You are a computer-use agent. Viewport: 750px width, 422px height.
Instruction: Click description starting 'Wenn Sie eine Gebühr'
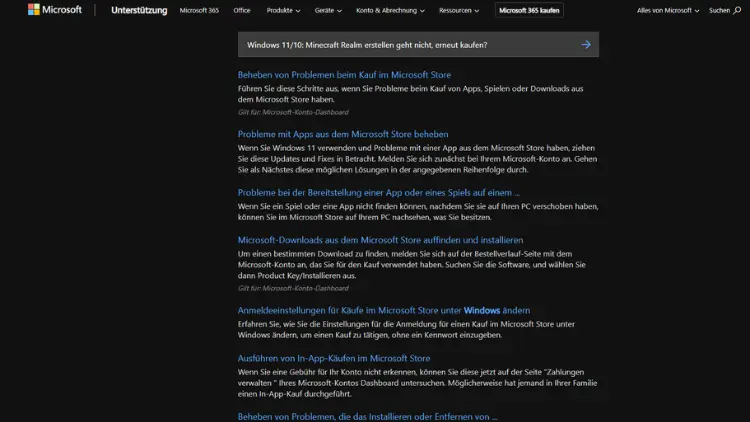[x=417, y=383]
